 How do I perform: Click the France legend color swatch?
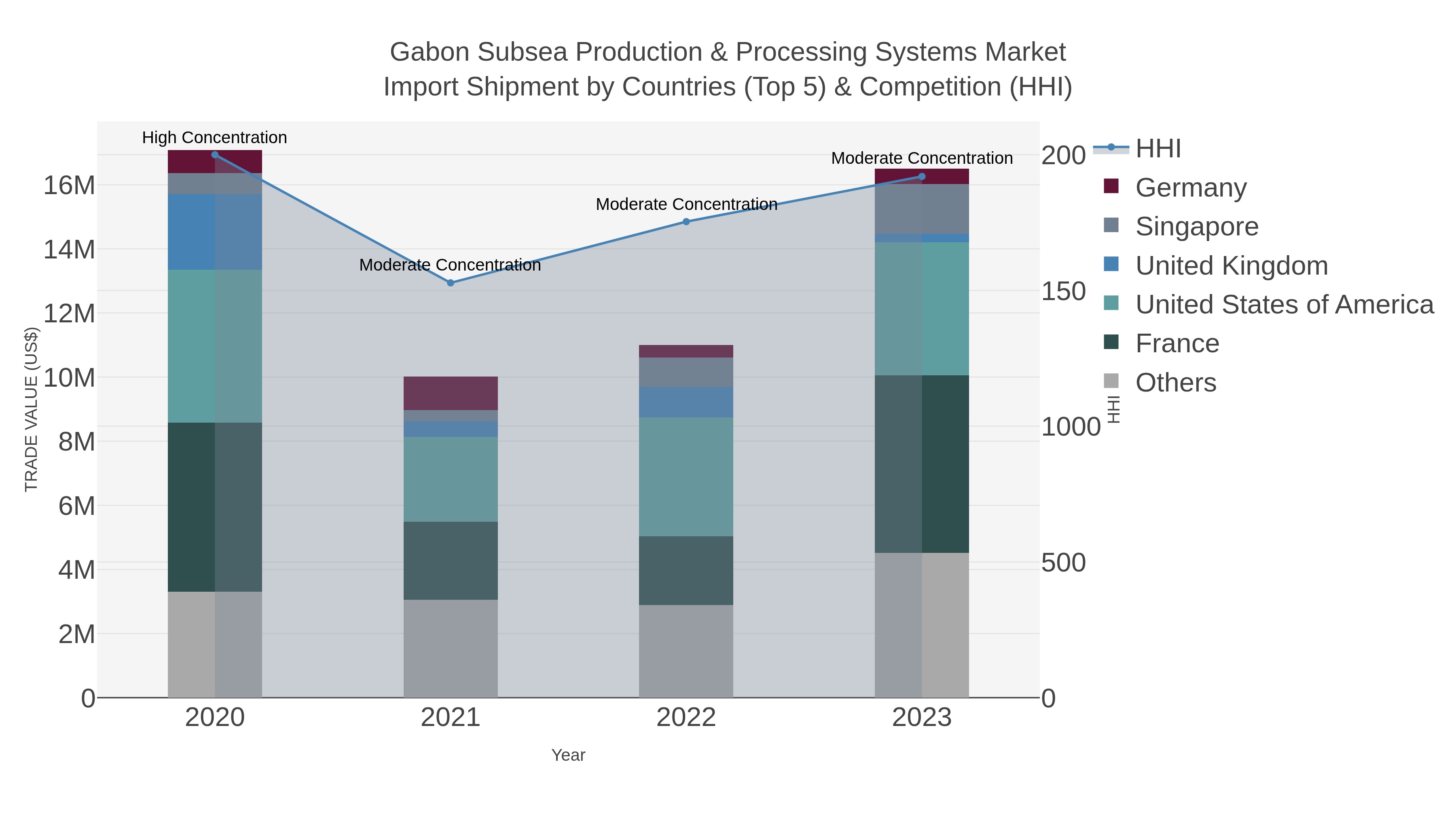point(1111,343)
